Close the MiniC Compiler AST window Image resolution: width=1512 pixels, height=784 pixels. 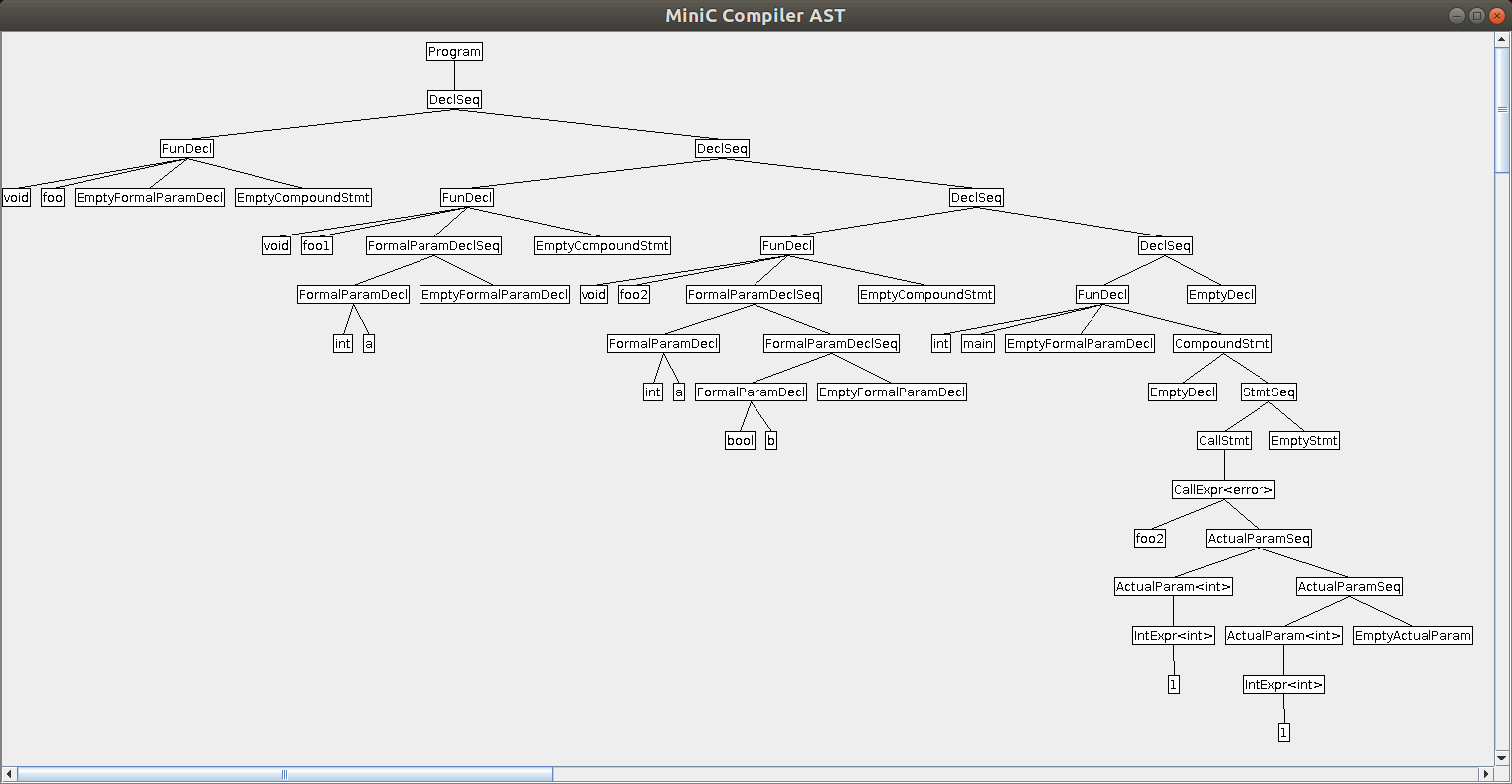(1496, 15)
